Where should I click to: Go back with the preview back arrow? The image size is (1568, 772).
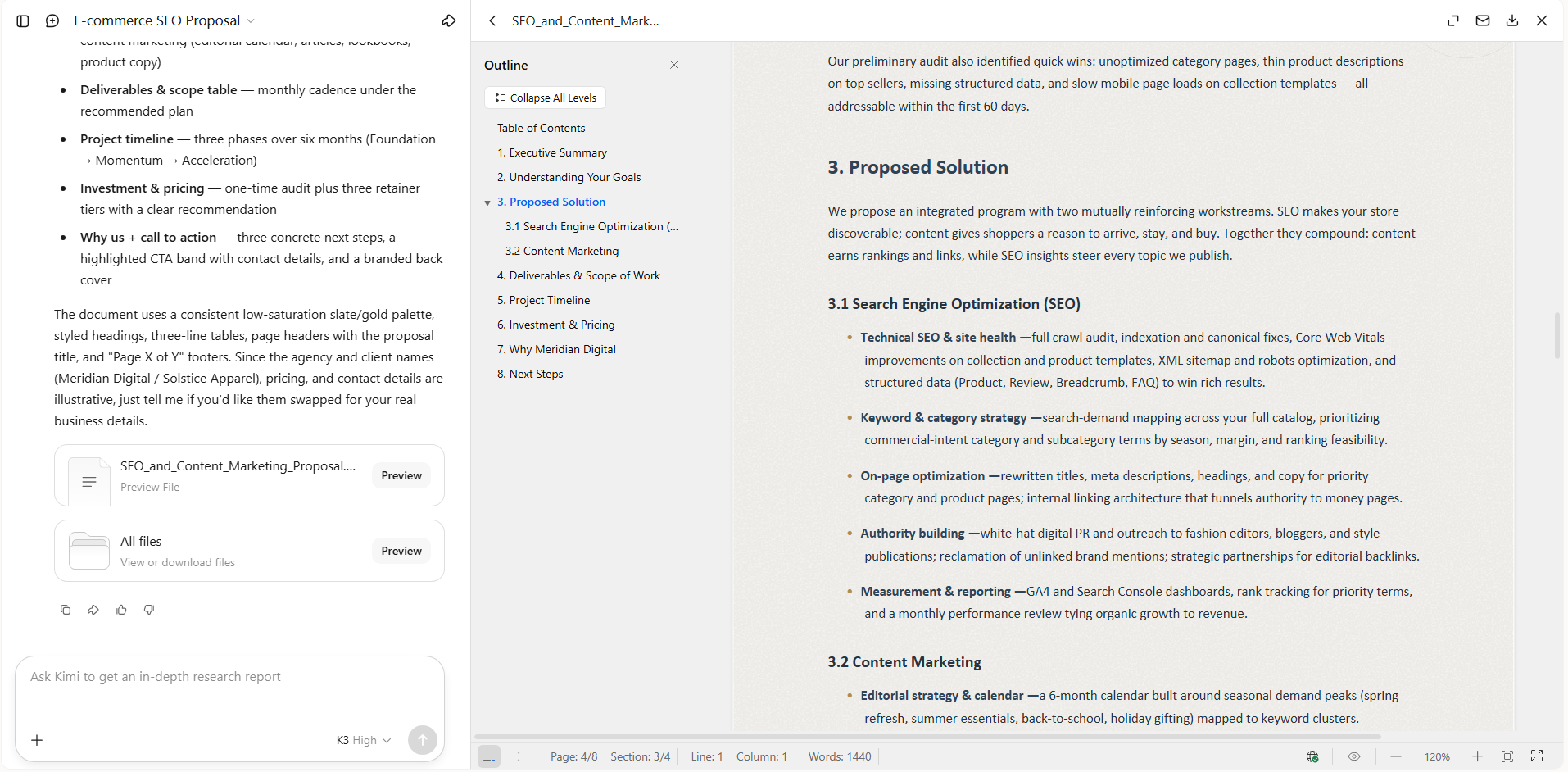[492, 20]
